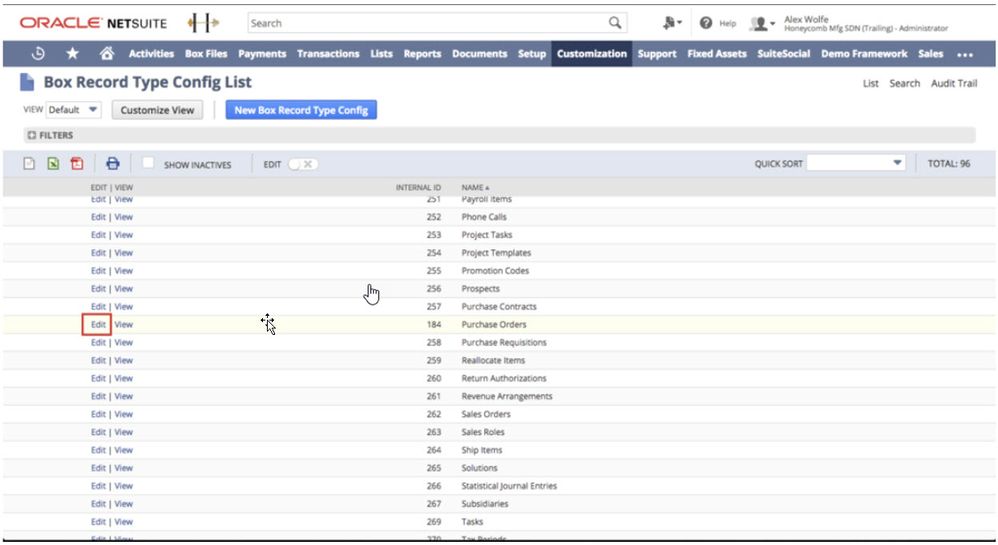
Task: Click the Oracle NetSuite logo
Action: click(x=93, y=23)
